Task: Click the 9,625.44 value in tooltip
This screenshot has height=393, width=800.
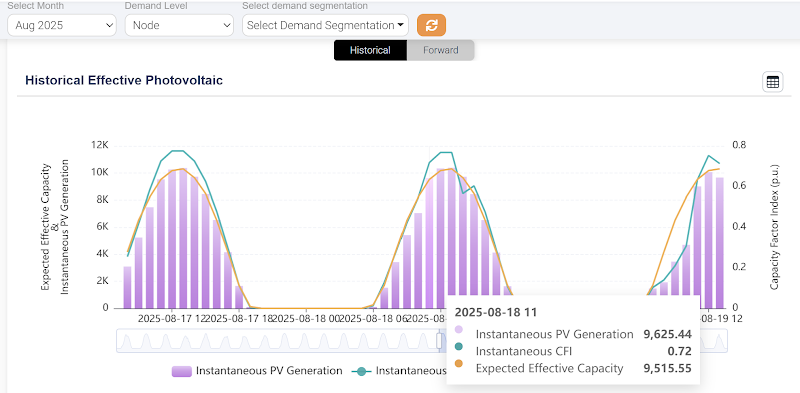Action: click(x=667, y=334)
